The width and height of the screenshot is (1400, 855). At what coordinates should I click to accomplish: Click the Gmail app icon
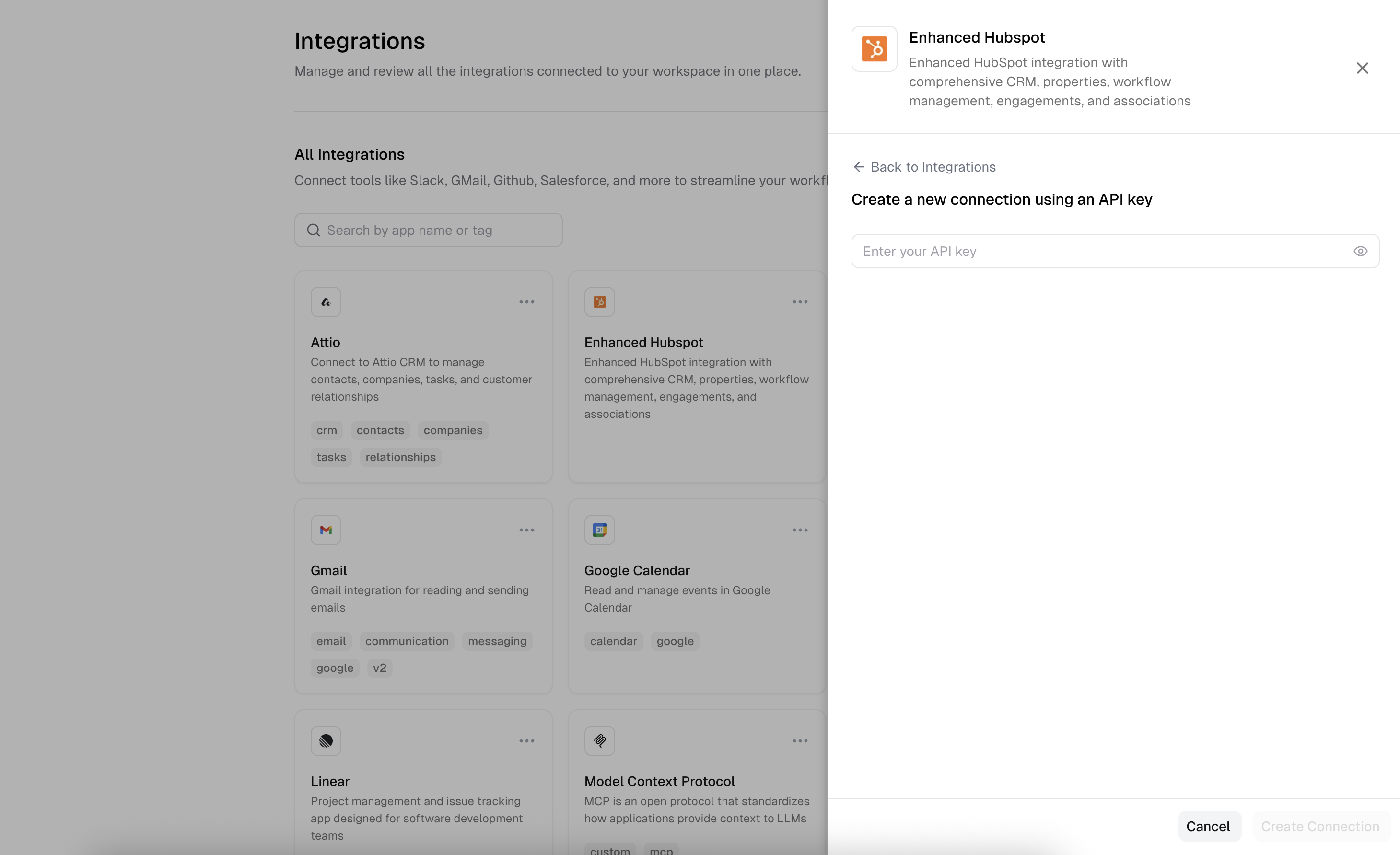tap(326, 530)
